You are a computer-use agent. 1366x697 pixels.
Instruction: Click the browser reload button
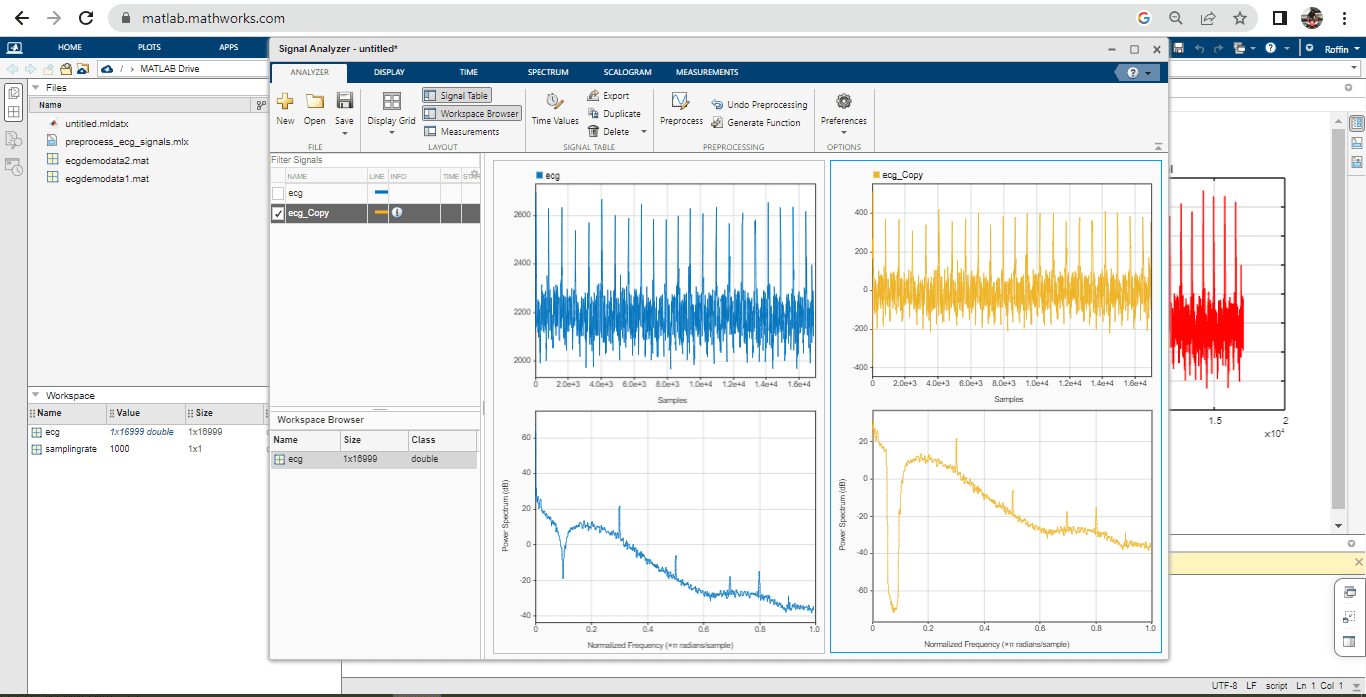click(x=86, y=18)
